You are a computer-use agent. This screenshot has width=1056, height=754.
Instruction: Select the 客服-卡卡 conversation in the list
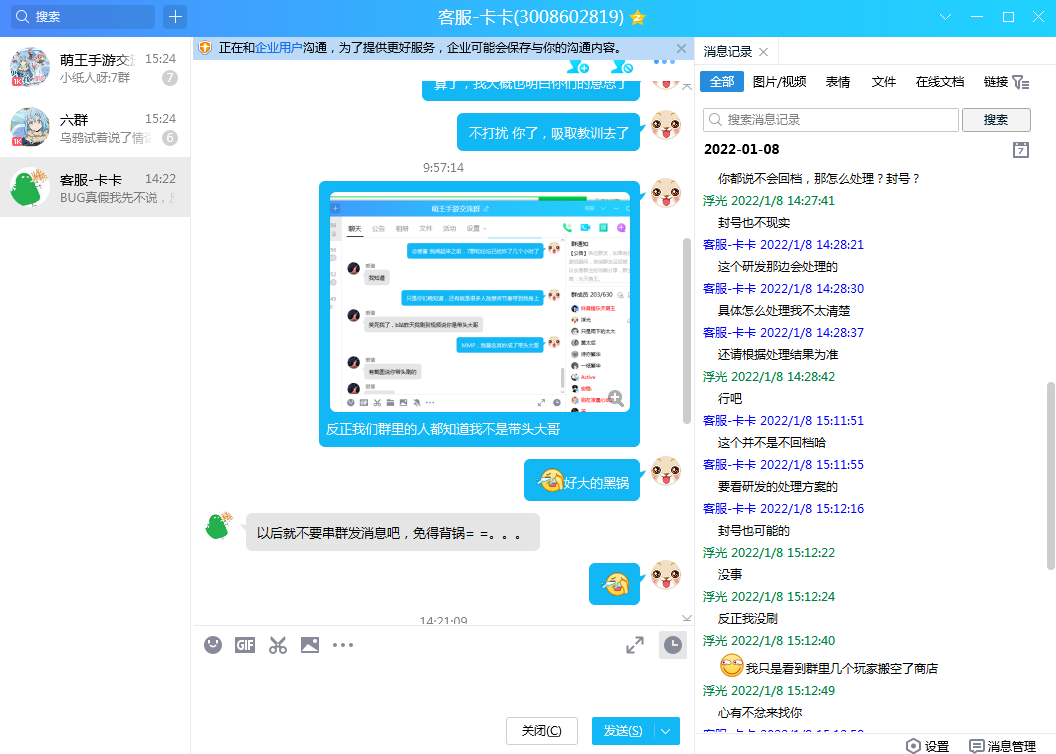95,188
